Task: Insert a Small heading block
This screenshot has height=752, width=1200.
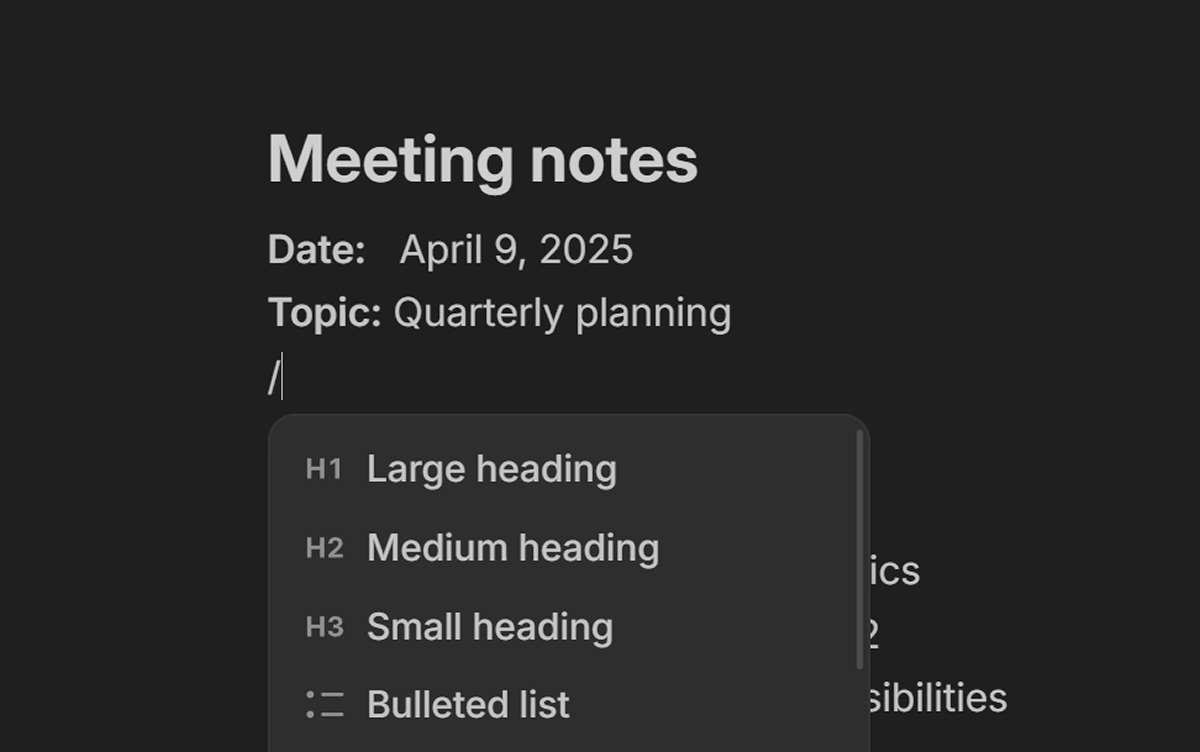Action: pyautogui.click(x=489, y=627)
